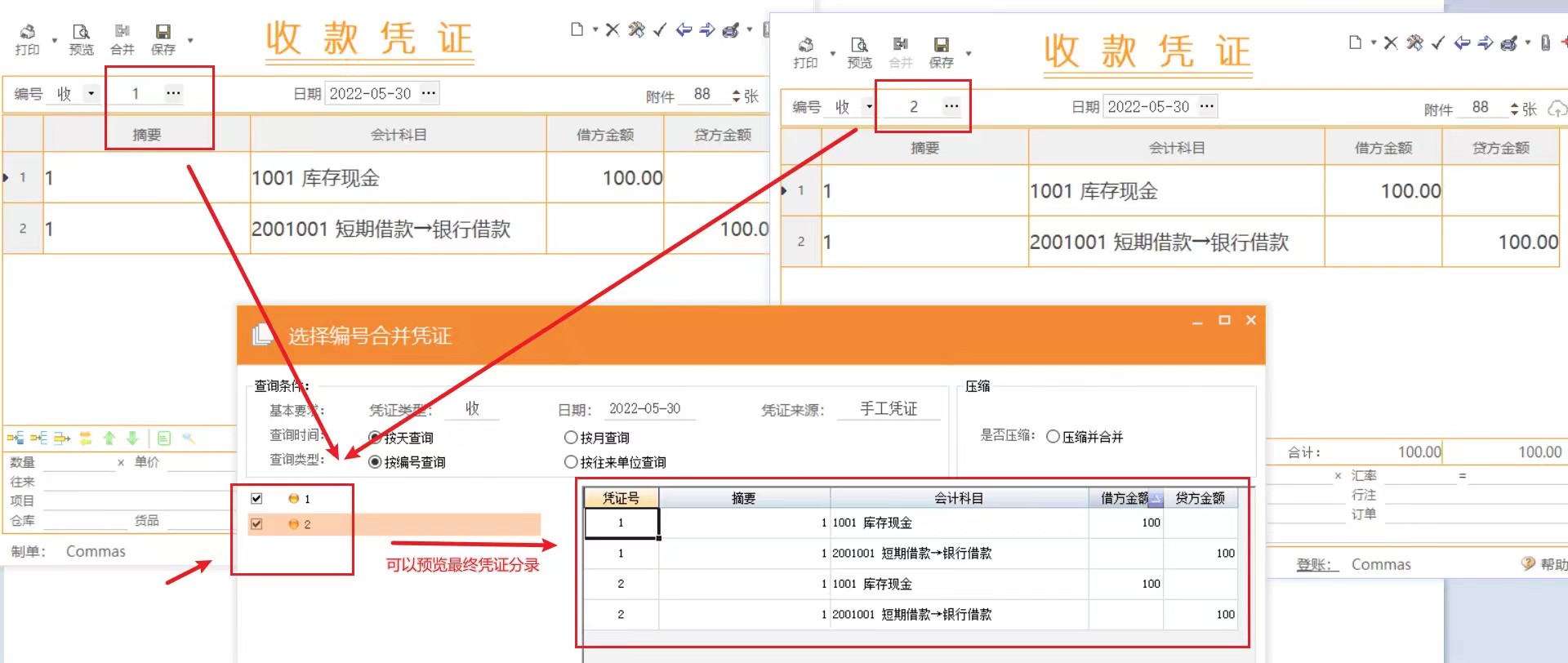Expand save options arrow in right window

click(969, 54)
